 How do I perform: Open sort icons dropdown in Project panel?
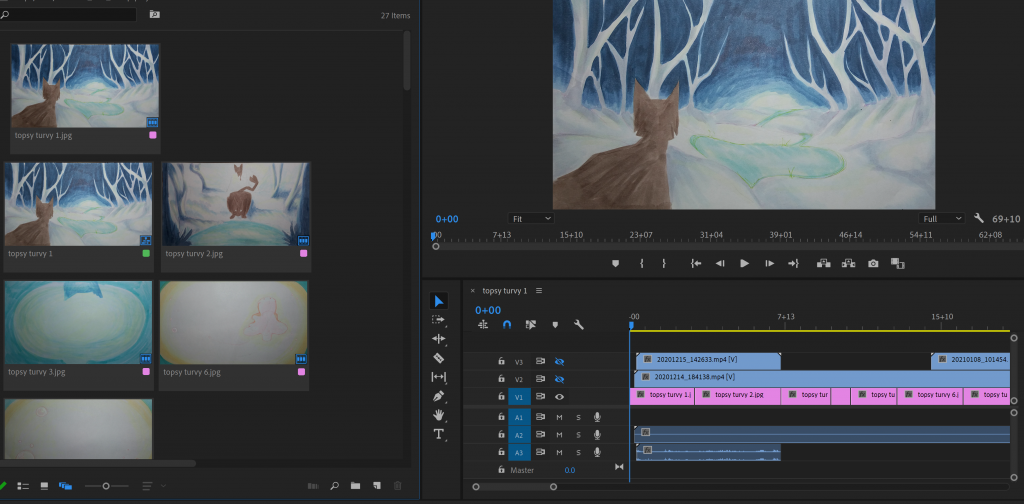(154, 486)
